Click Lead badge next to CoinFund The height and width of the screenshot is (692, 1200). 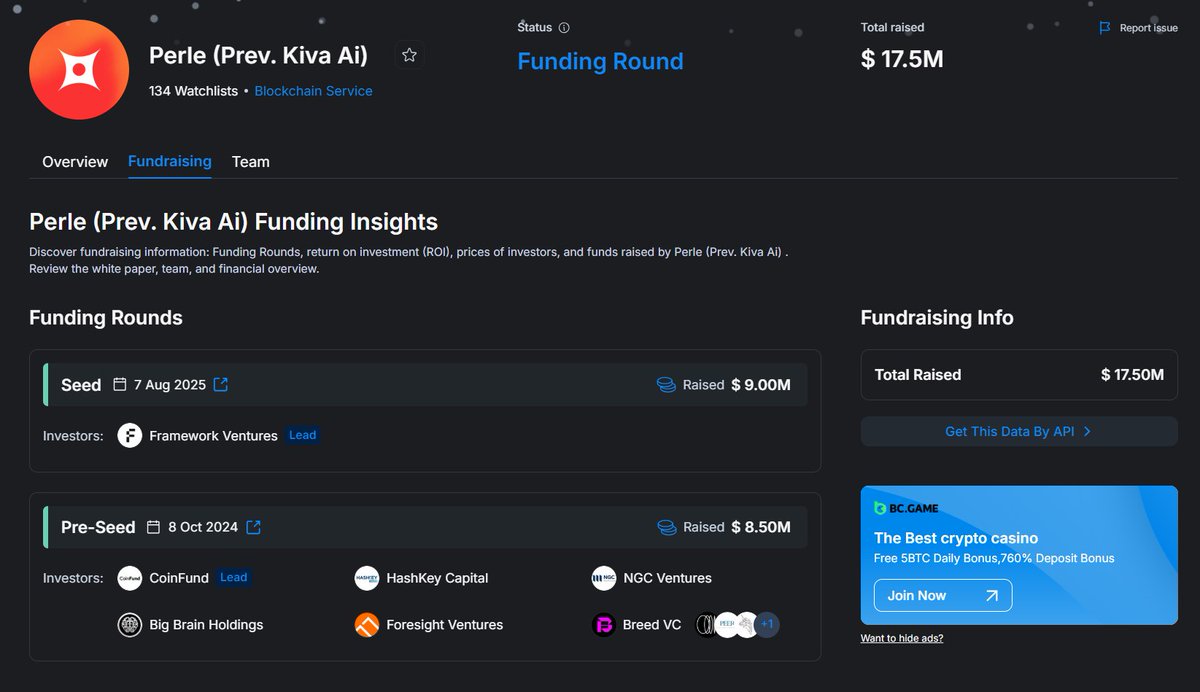click(x=233, y=577)
